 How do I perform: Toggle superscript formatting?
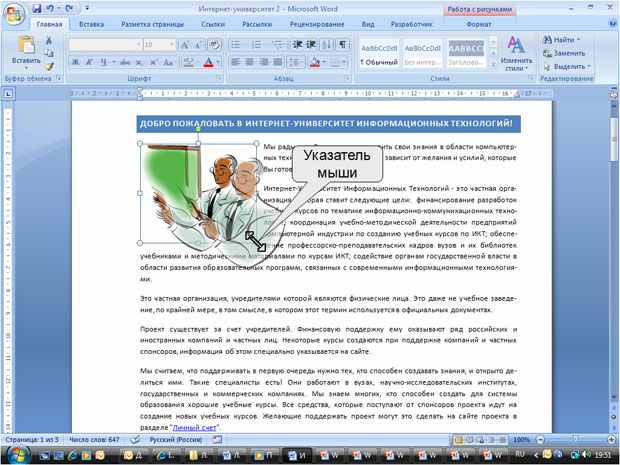[x=153, y=62]
